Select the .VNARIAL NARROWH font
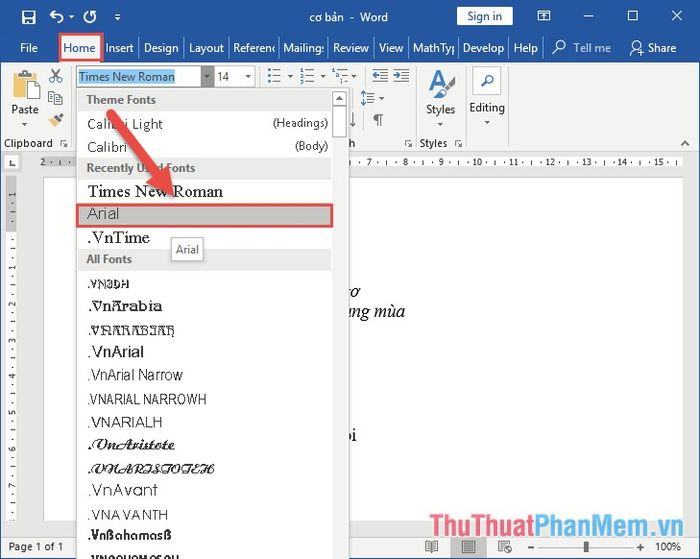700x559 pixels. (x=204, y=399)
